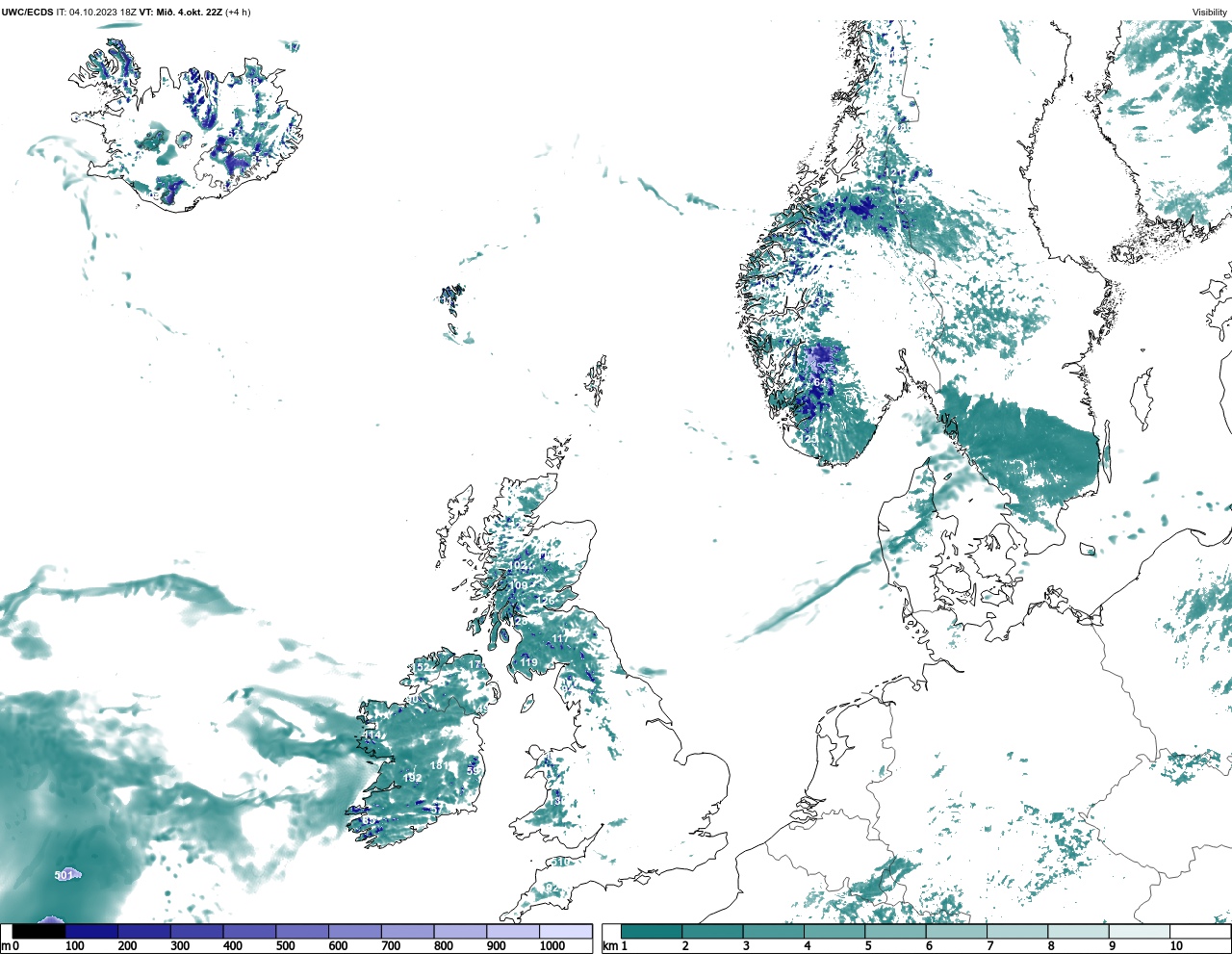The height and width of the screenshot is (954, 1232).
Task: Select the 500–600 m color segment
Action: [302, 932]
